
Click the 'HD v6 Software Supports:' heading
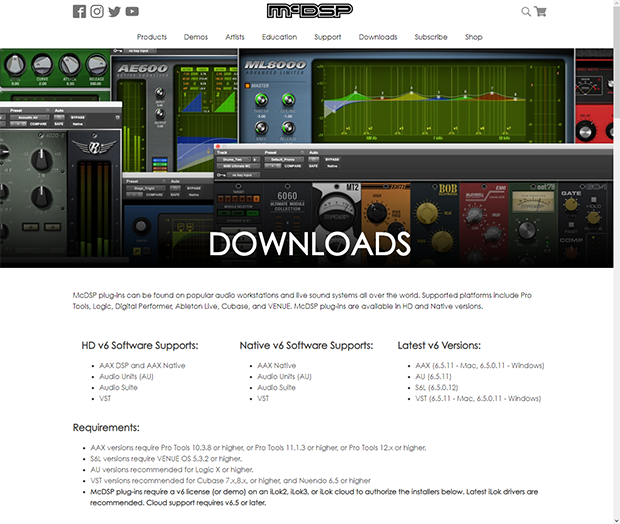click(140, 346)
